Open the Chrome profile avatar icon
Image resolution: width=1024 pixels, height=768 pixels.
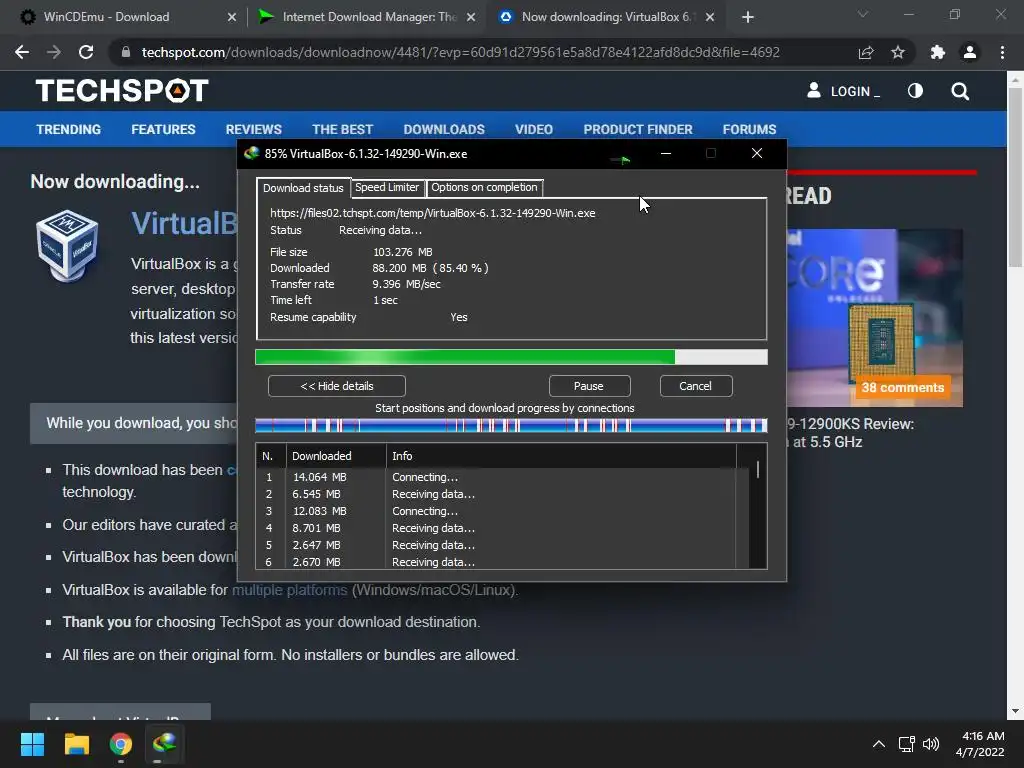point(970,52)
